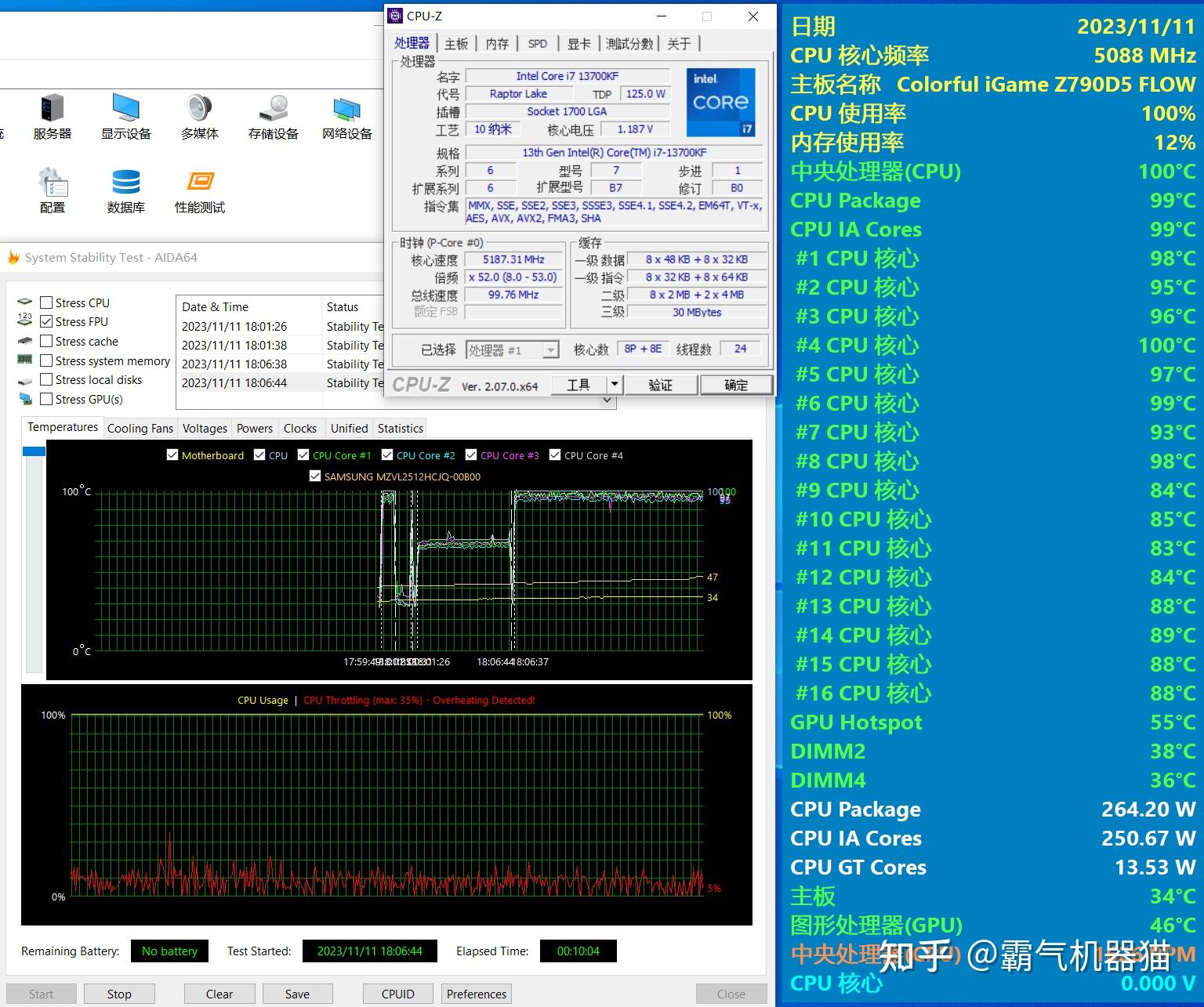Screen dimensions: 1204x1007
Task: Switch to the 测试分数 tab in CPU-Z
Action: (x=629, y=44)
